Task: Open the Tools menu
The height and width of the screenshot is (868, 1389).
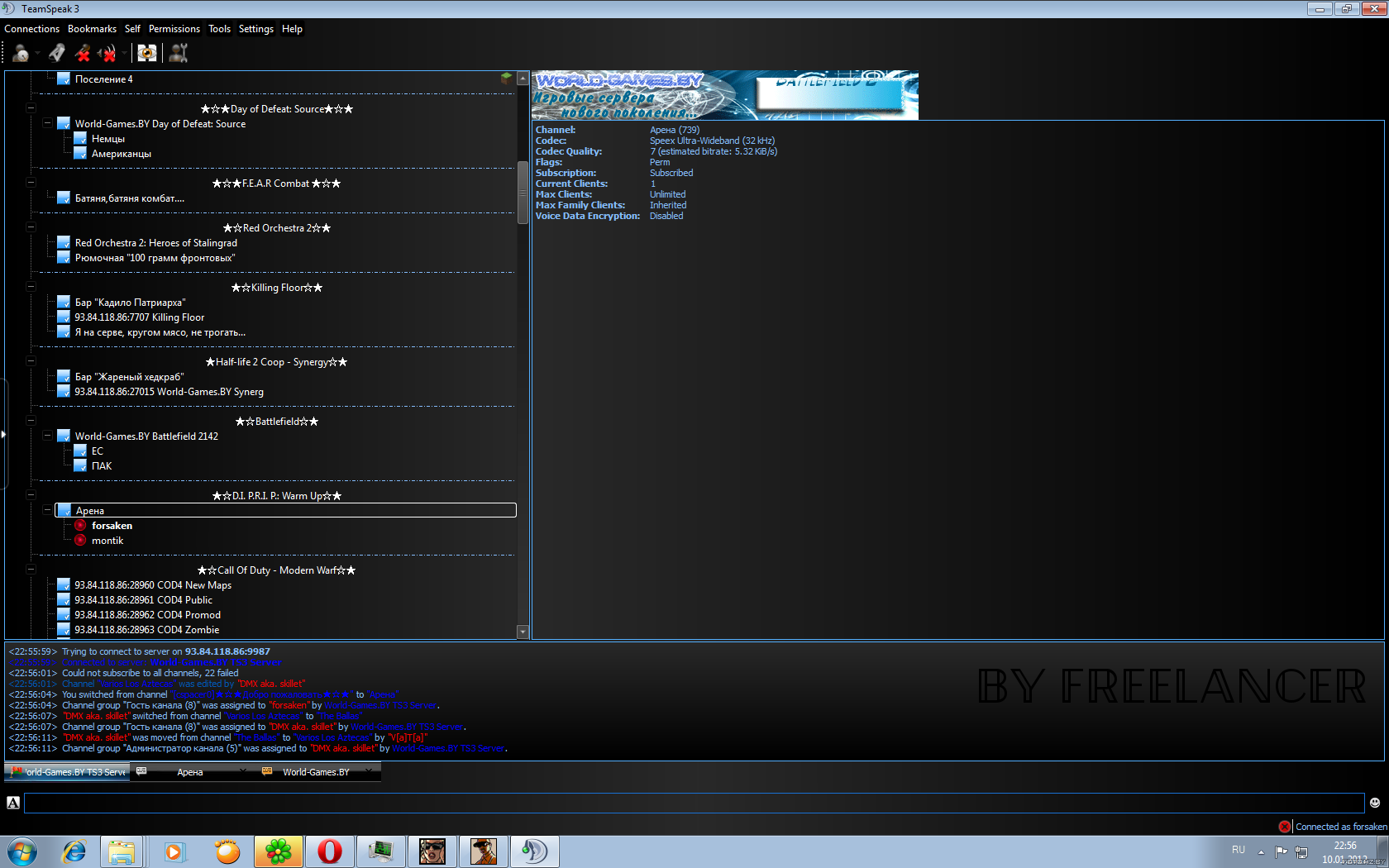Action: pyautogui.click(x=219, y=29)
